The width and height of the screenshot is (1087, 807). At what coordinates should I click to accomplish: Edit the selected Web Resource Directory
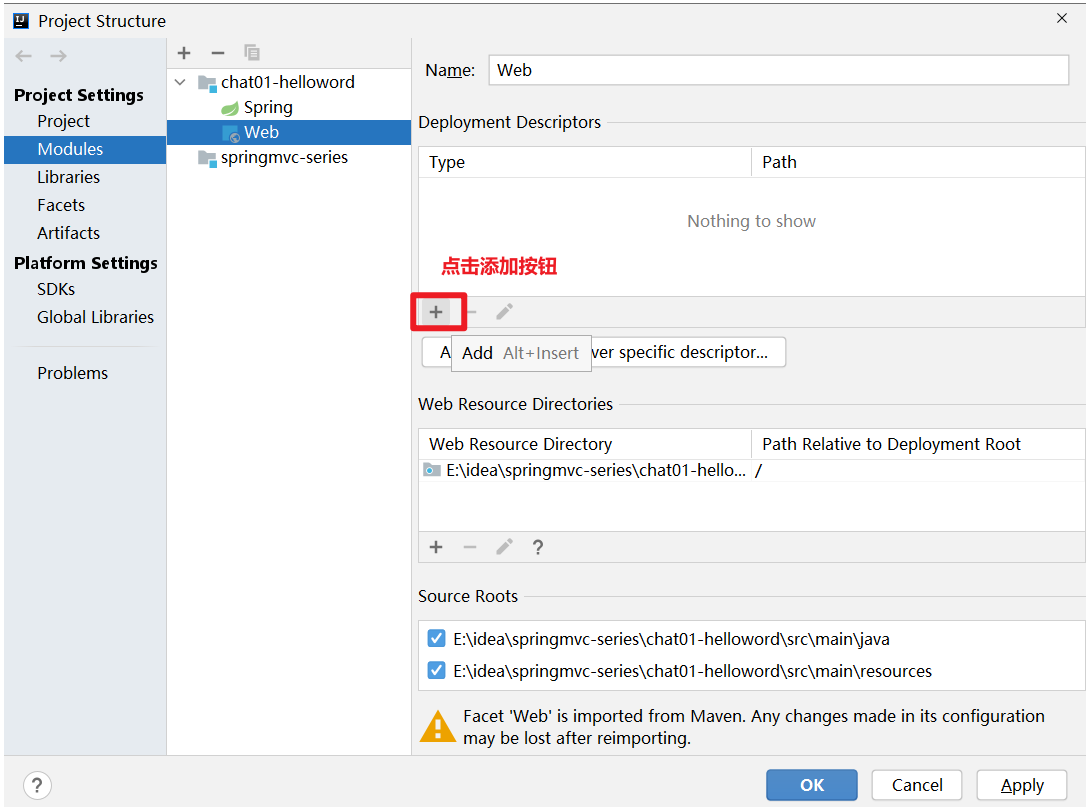pos(505,547)
